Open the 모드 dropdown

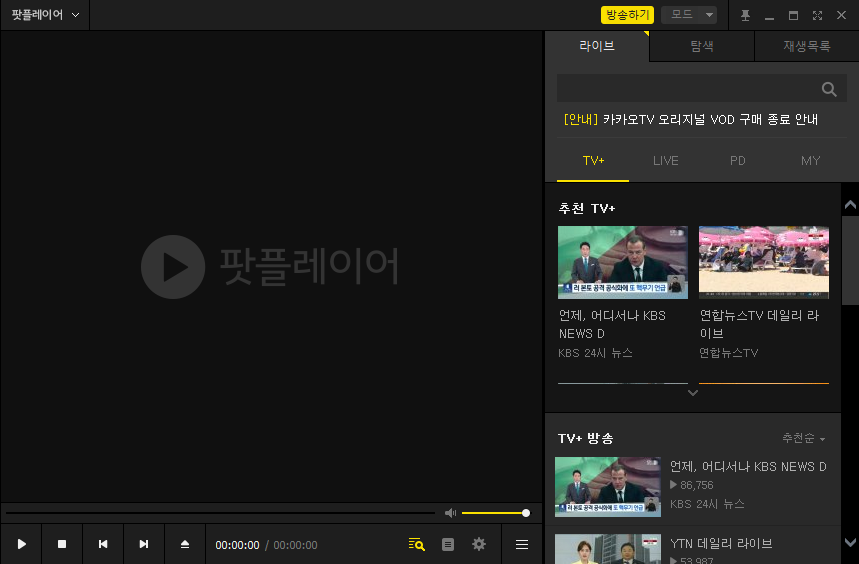pyautogui.click(x=689, y=15)
